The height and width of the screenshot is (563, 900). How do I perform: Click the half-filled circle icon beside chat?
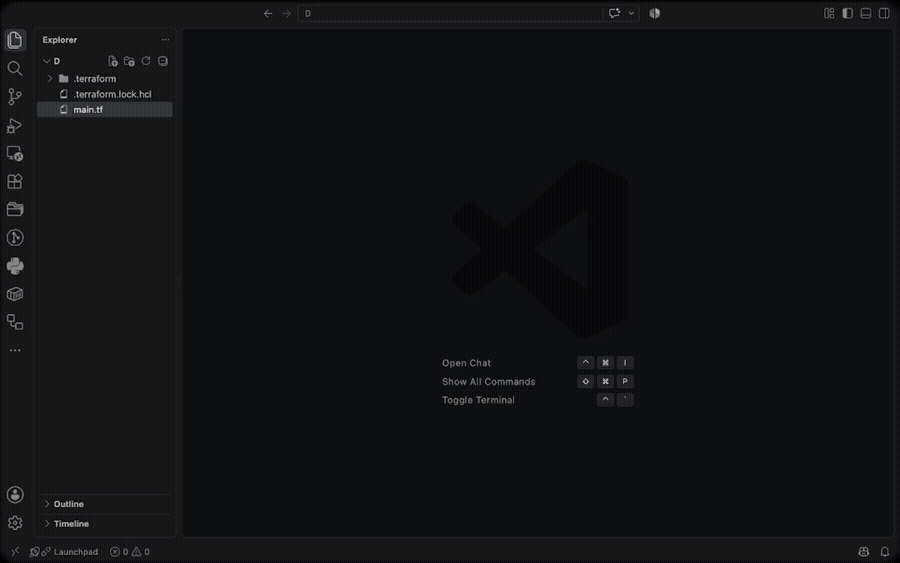pyautogui.click(x=654, y=13)
